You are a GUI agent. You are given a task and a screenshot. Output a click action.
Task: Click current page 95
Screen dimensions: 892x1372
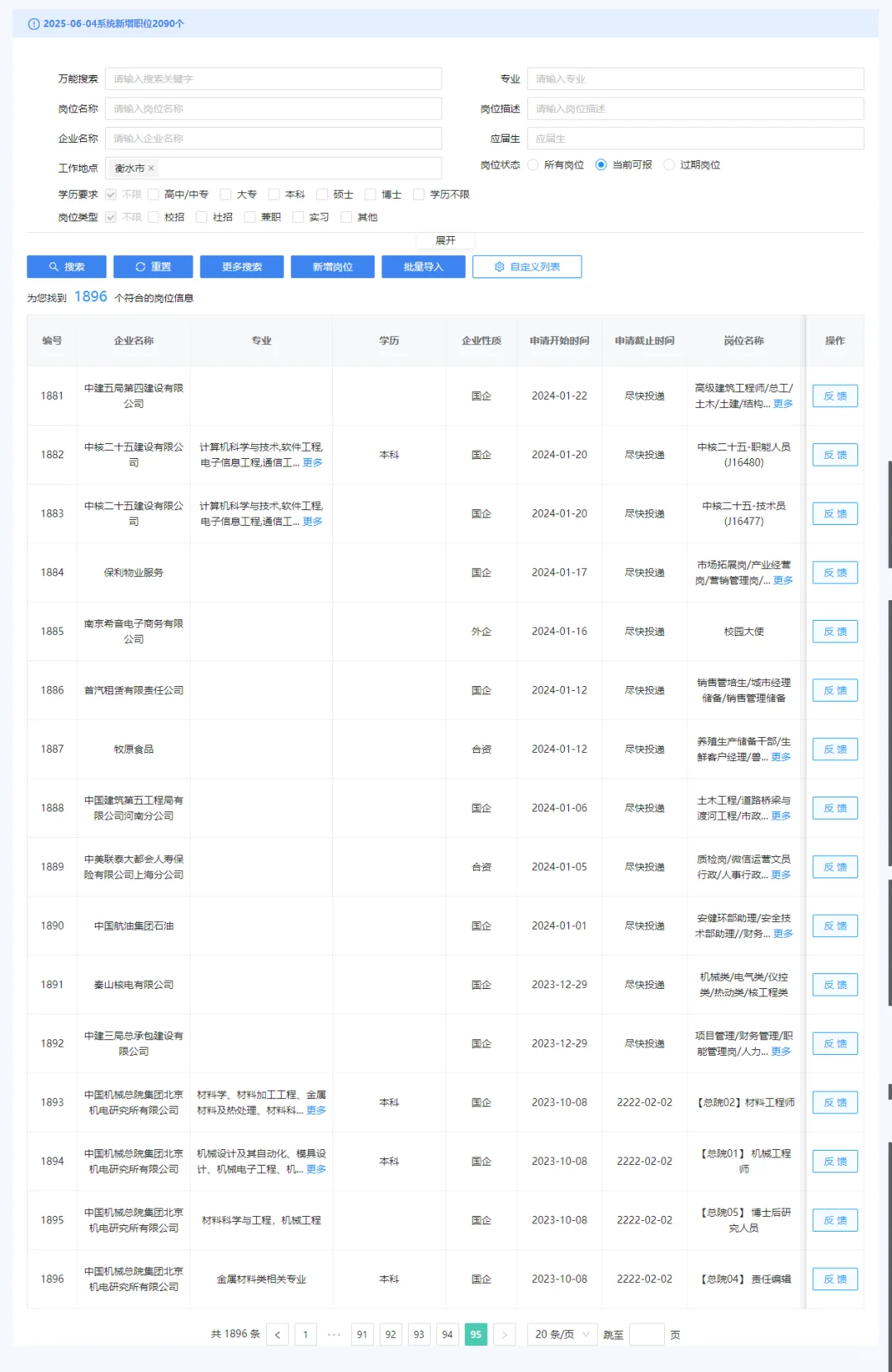coord(476,1335)
